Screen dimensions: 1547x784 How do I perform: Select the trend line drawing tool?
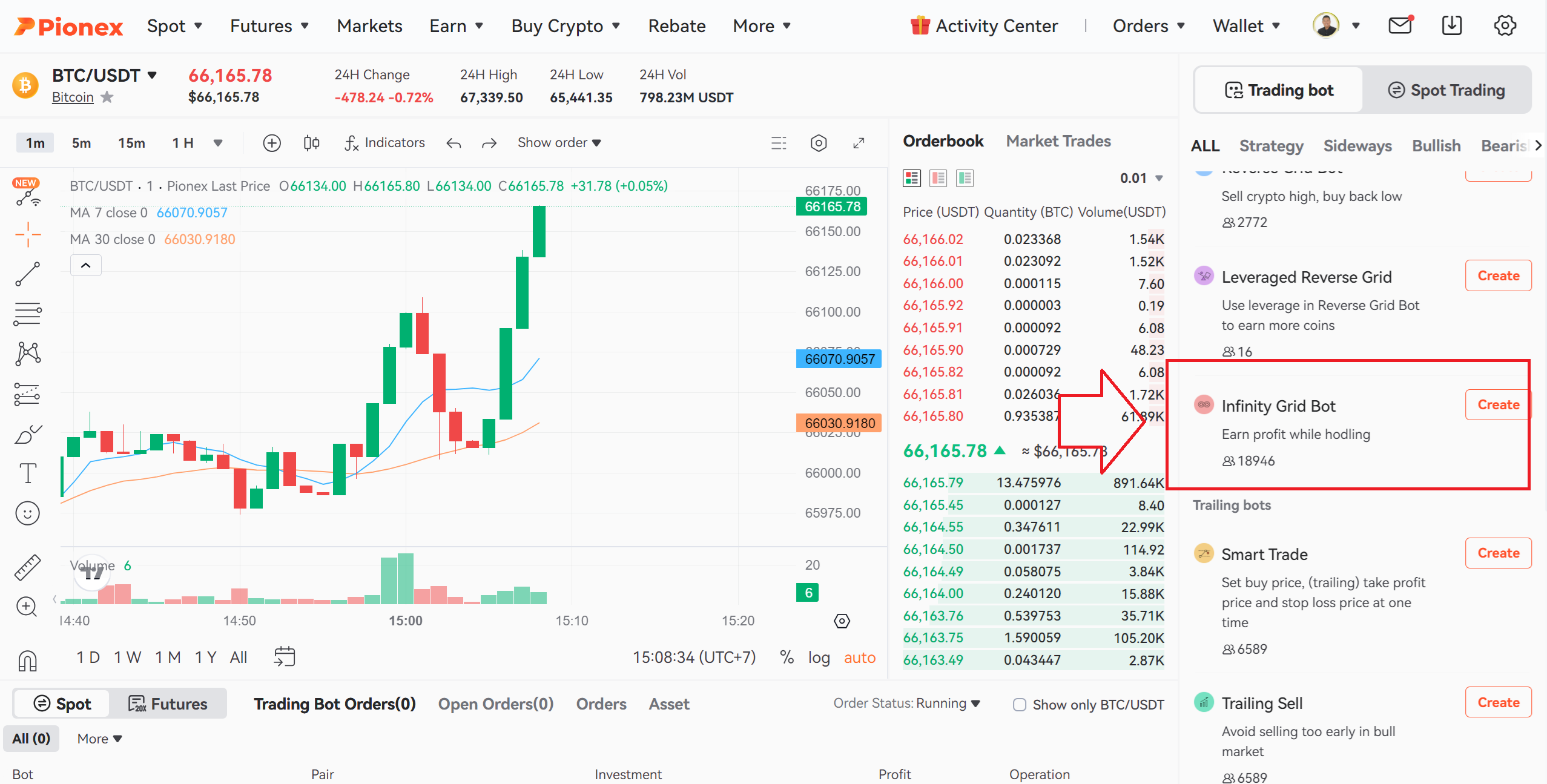pos(28,274)
